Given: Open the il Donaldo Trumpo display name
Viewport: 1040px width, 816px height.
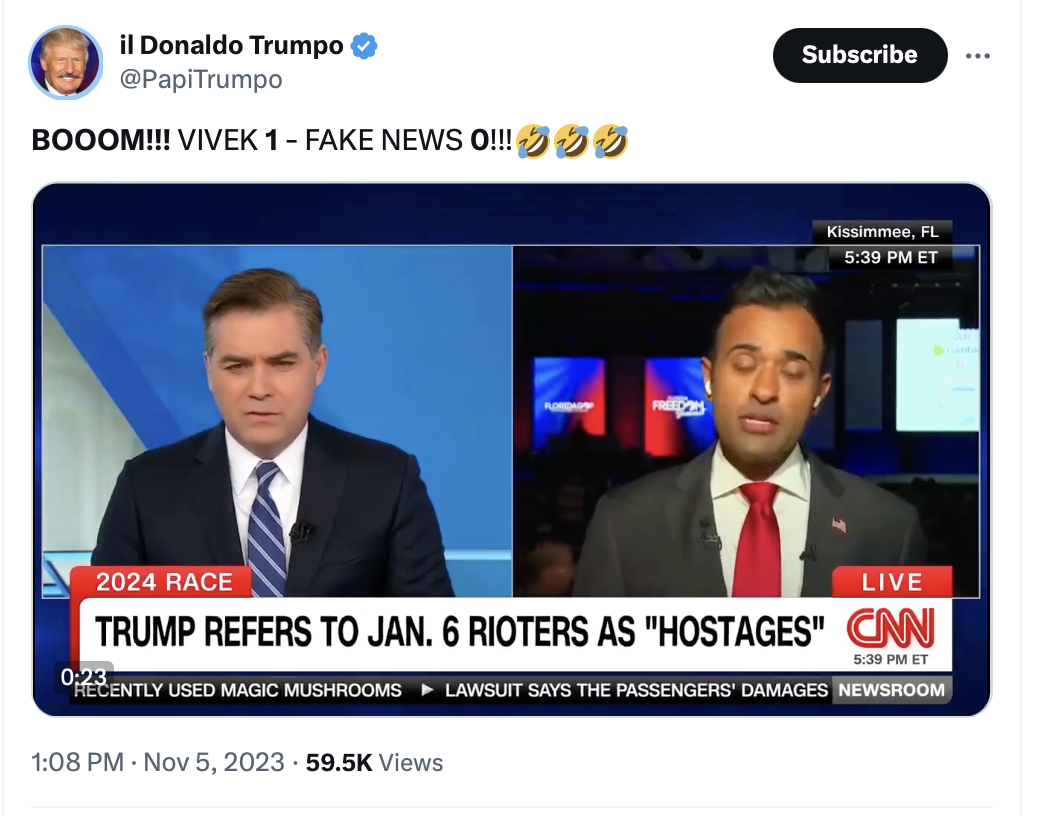Looking at the screenshot, I should coord(231,46).
